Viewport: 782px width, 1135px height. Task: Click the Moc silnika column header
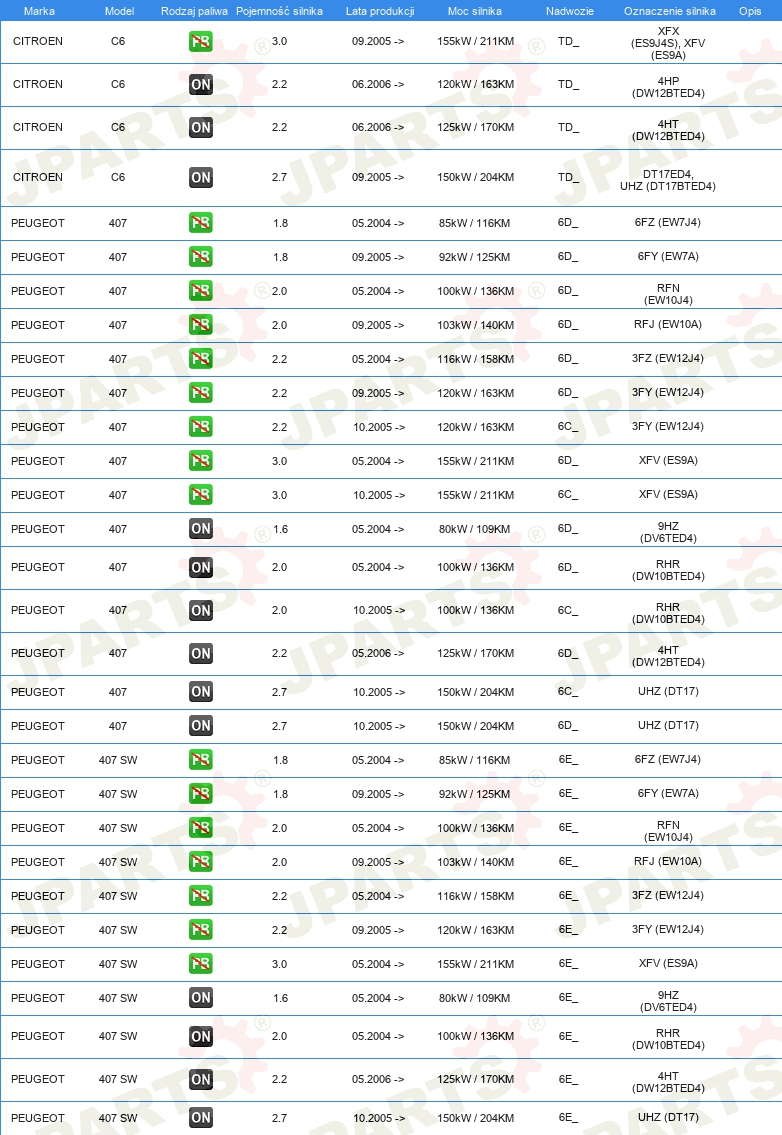click(475, 11)
